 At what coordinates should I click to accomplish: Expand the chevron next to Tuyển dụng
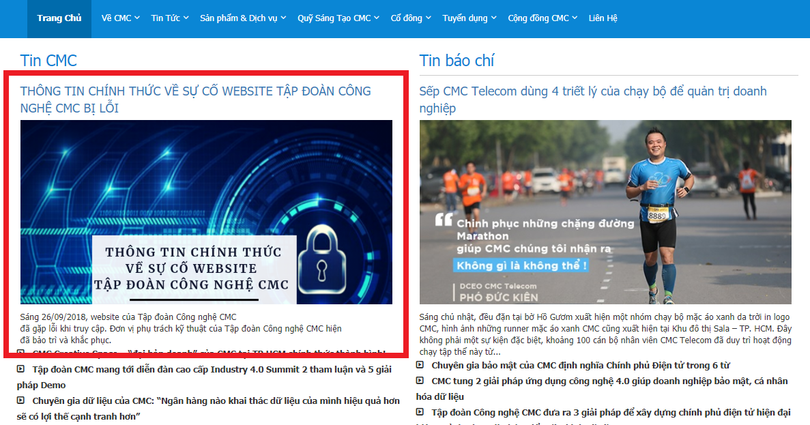(494, 18)
